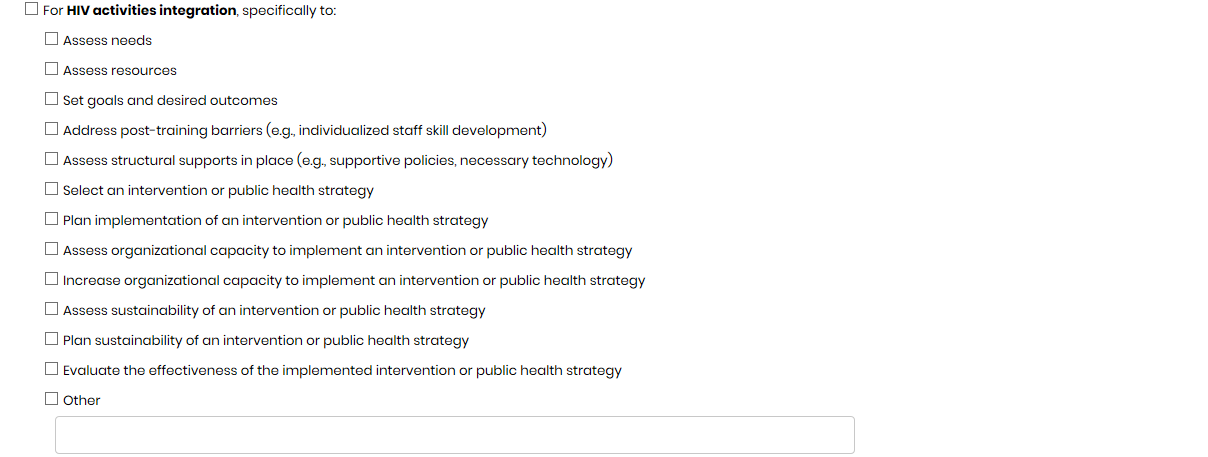1208x457 pixels.
Task: Click the 'HIV activities integration' heading label
Action: pos(152,11)
